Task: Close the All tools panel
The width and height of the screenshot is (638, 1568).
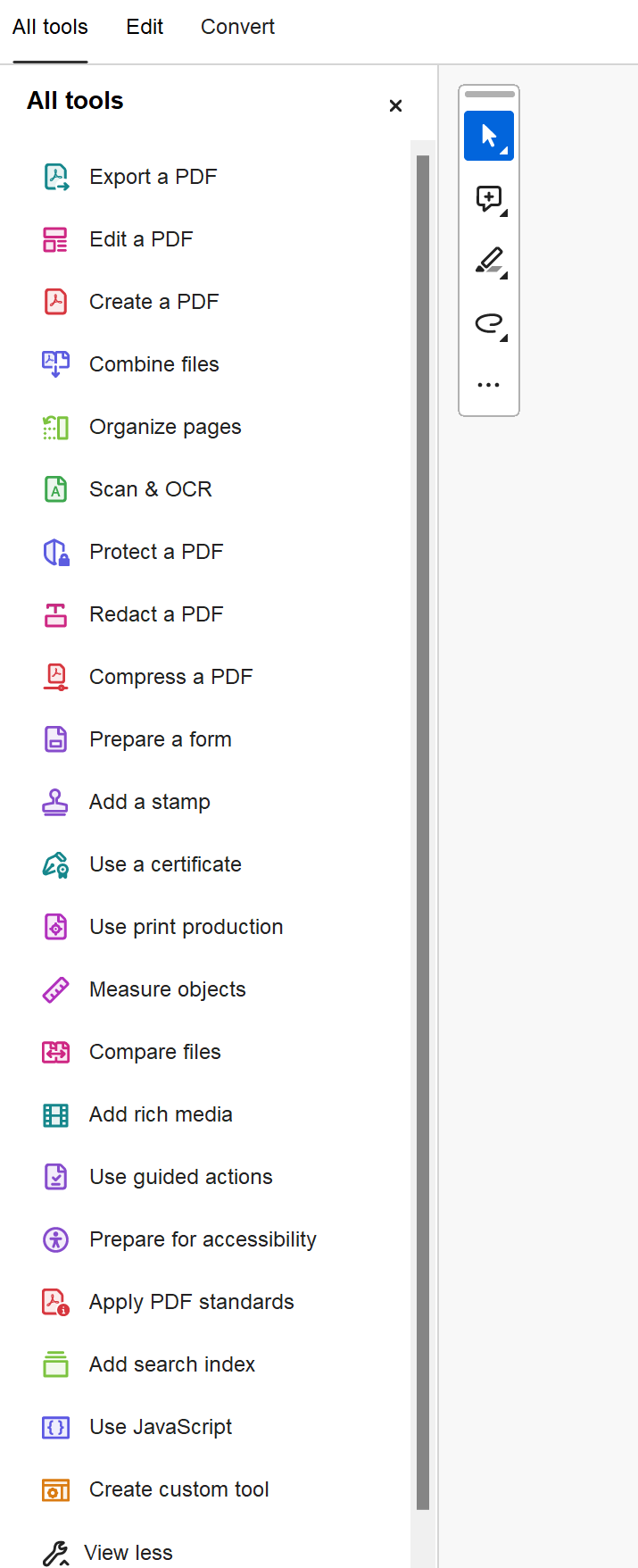Action: (x=396, y=105)
